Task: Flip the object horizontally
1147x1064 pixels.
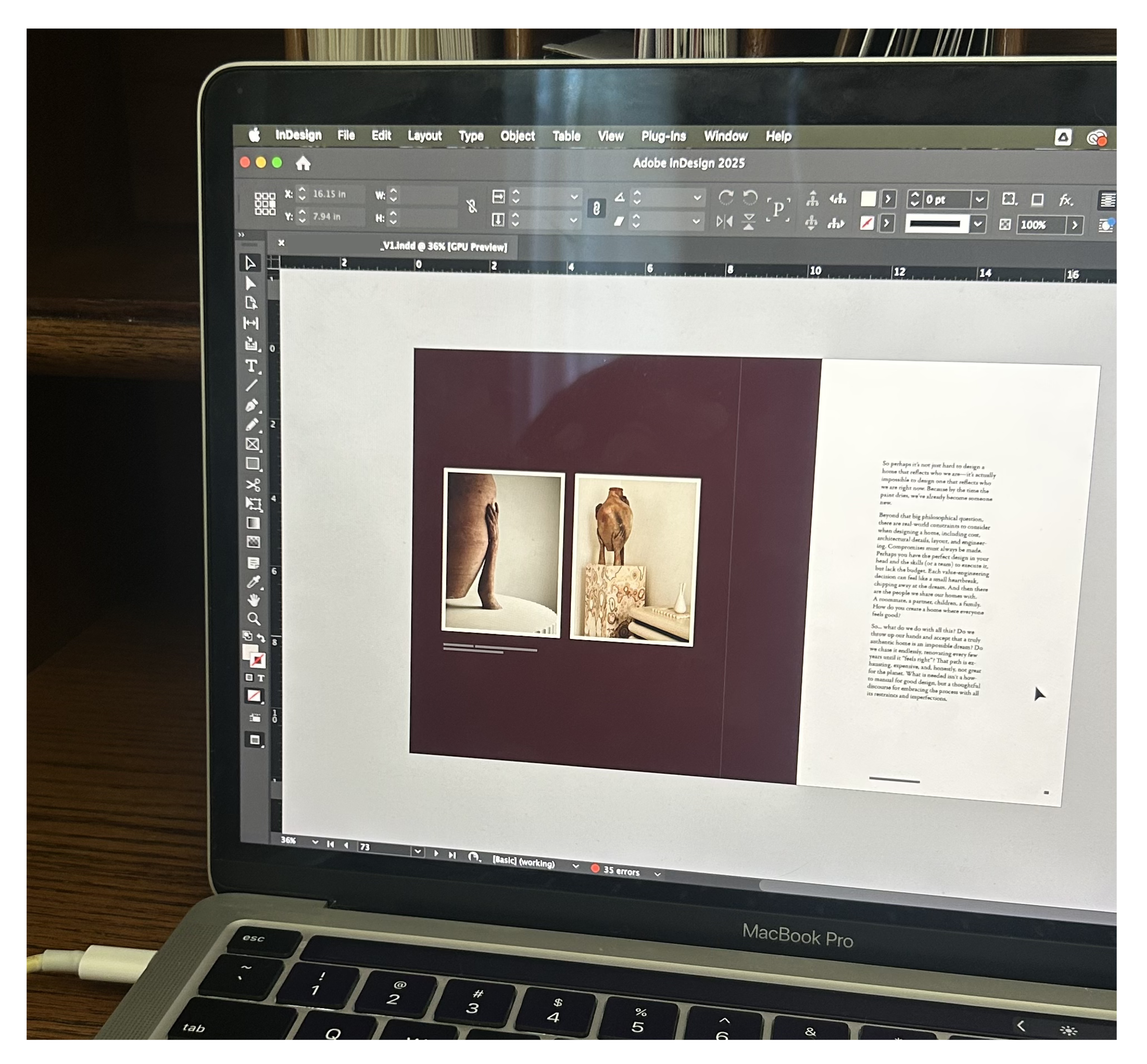Action: (x=724, y=221)
